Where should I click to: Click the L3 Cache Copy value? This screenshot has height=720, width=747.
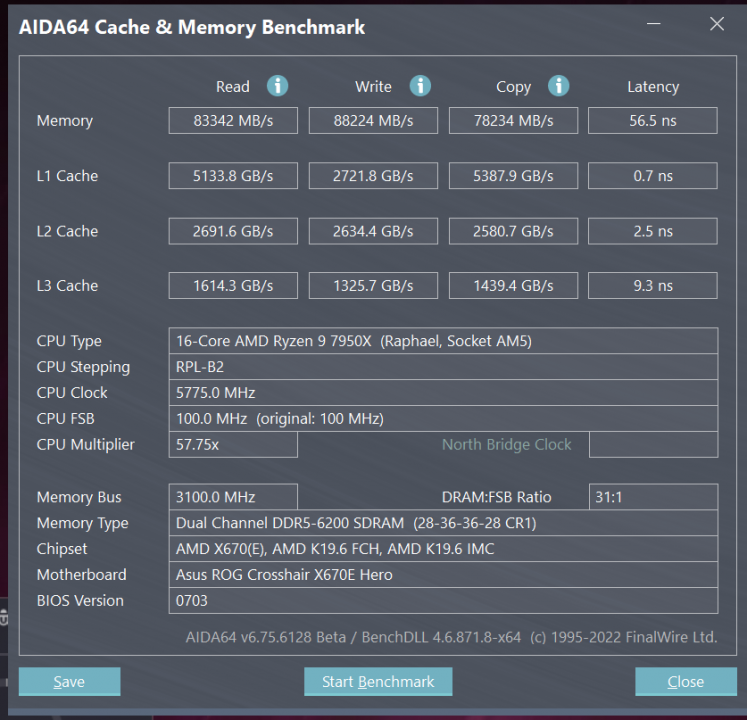(513, 286)
